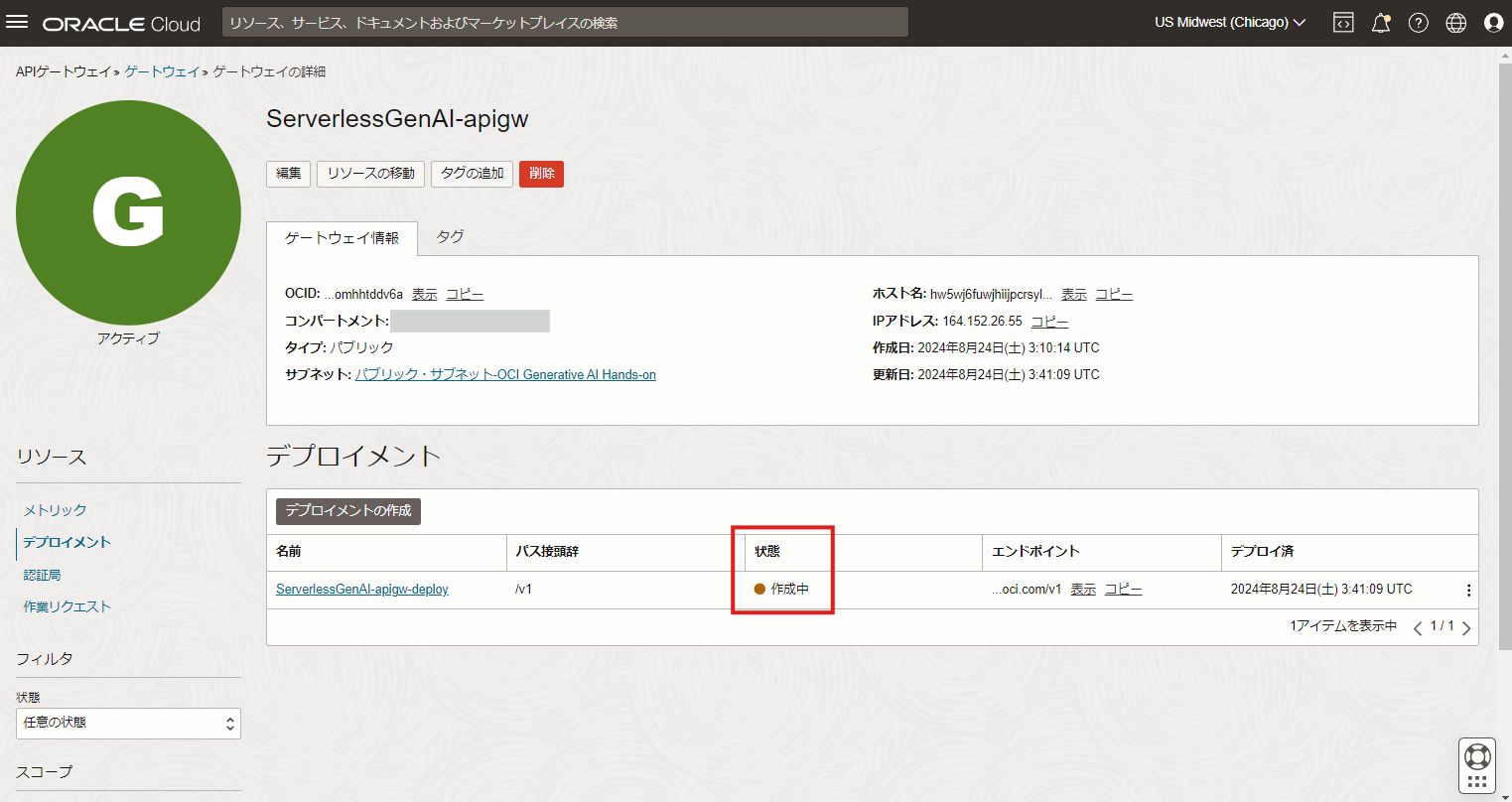Click the リソースの移動 button

(x=371, y=174)
